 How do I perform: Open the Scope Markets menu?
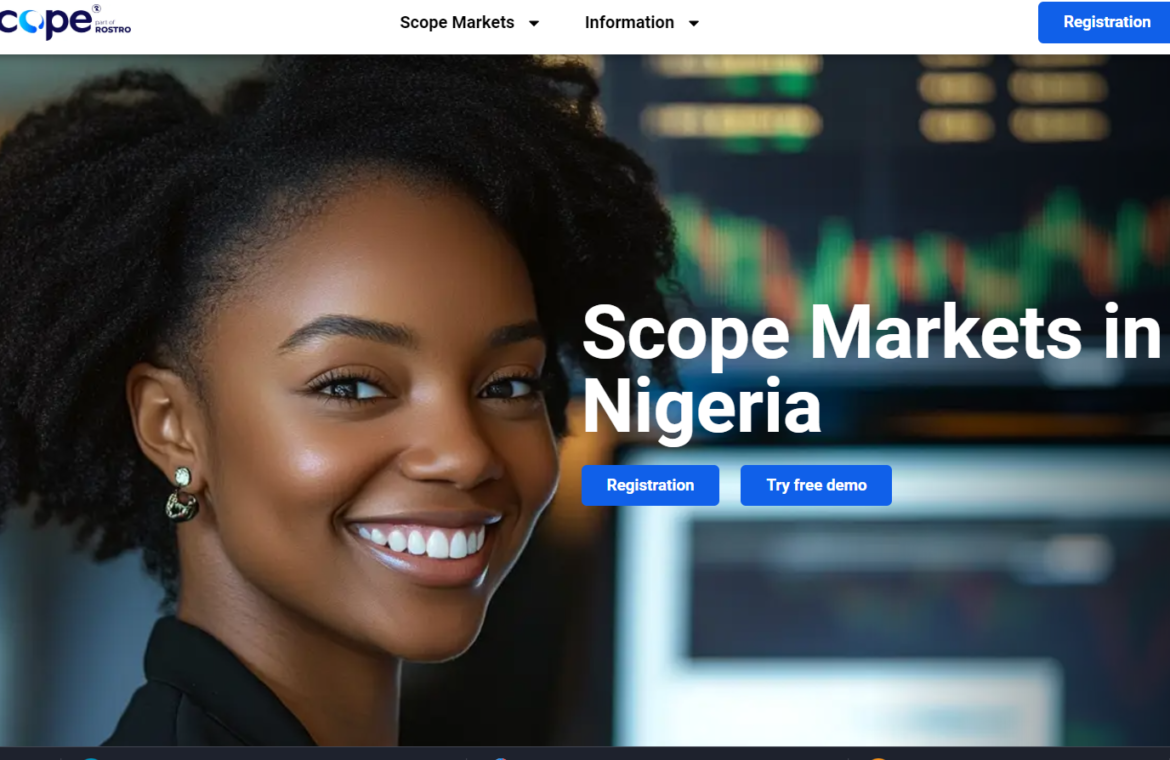pos(457,22)
